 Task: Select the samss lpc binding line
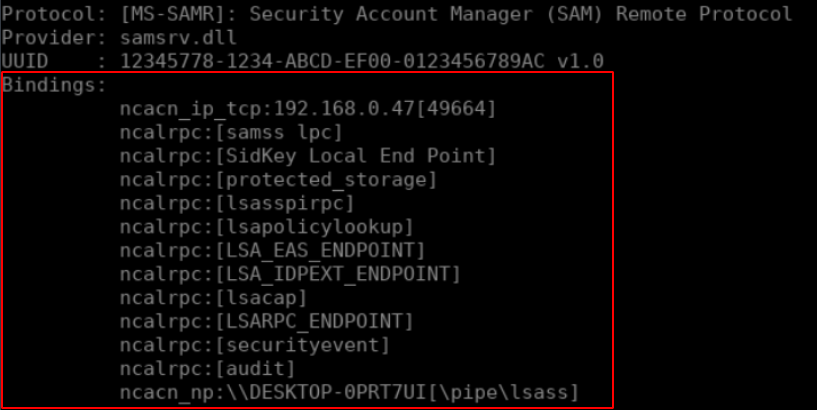pyautogui.click(x=231, y=131)
